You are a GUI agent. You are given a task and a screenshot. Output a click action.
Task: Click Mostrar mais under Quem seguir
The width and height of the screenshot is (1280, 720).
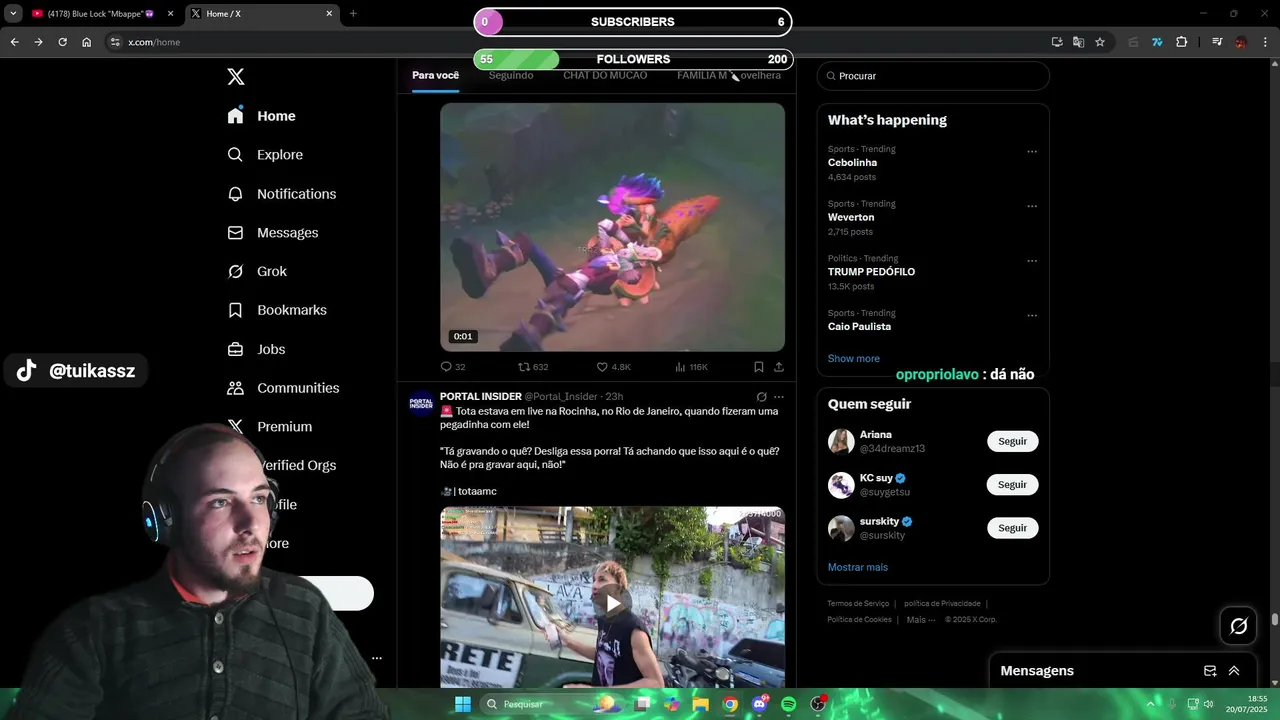[x=858, y=567]
